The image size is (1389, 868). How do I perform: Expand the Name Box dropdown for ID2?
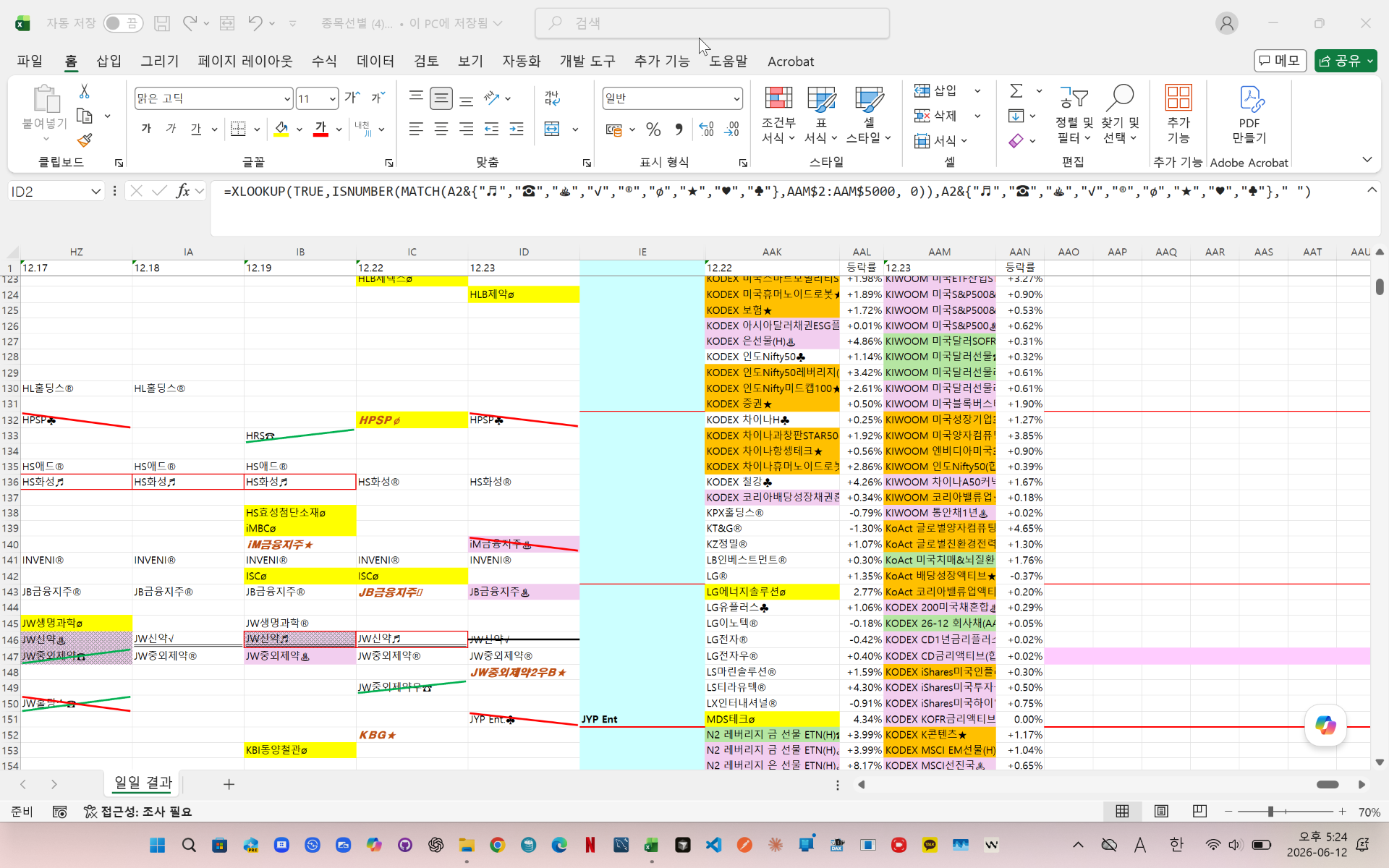[x=95, y=191]
